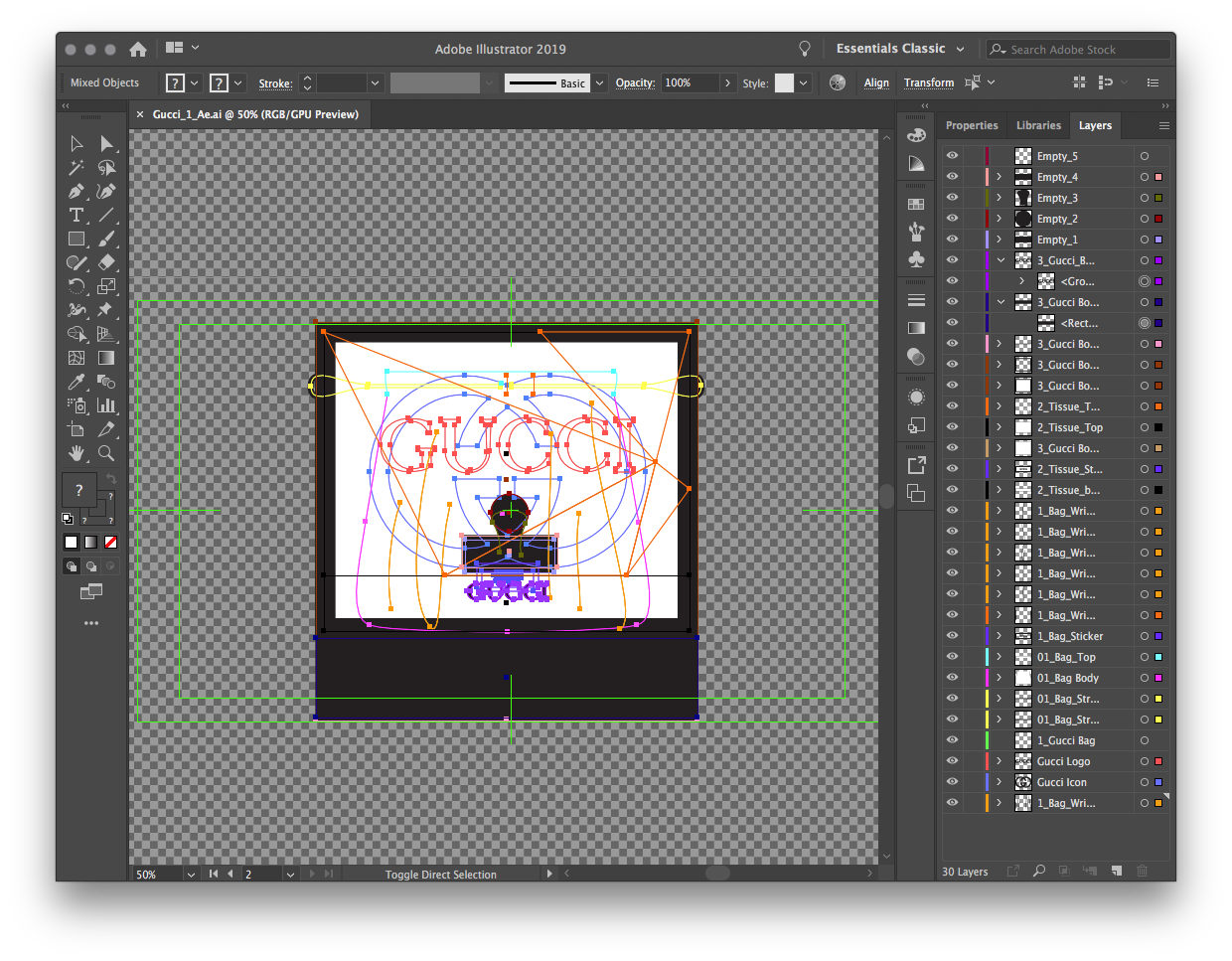Select the Lasso tool
Screen dimensions: 1232x961
pos(106,168)
